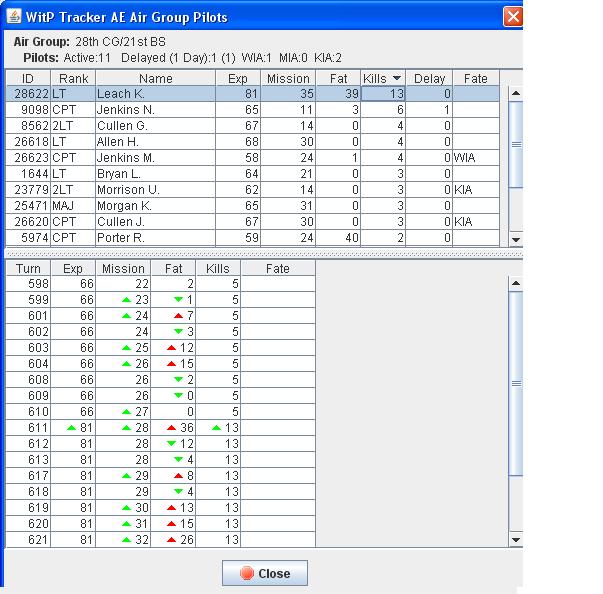Image resolution: width=603 pixels, height=594 pixels.
Task: Click ID cell 28622
Action: point(28,94)
